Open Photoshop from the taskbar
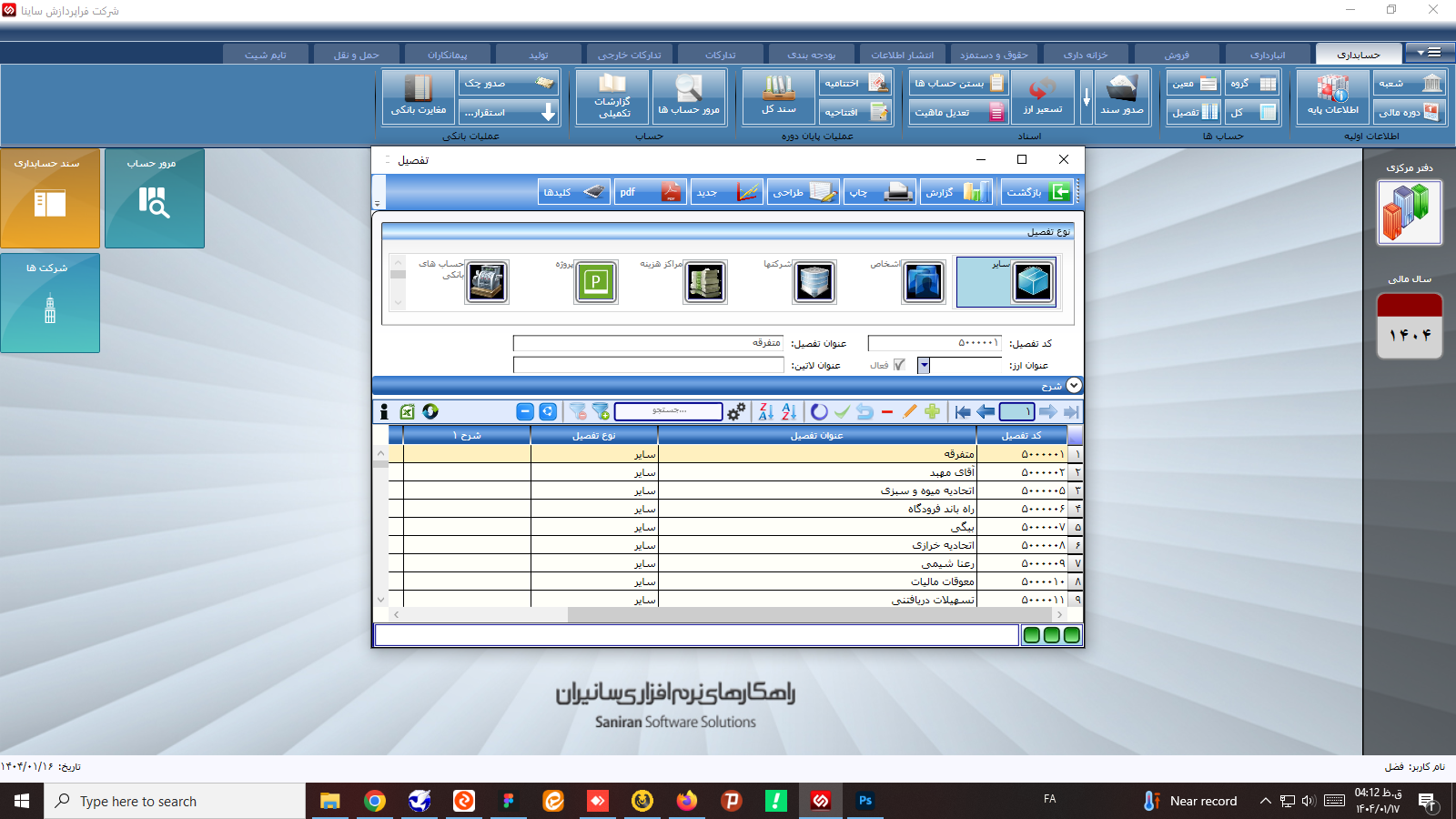Viewport: 1456px width, 819px height. tap(864, 801)
